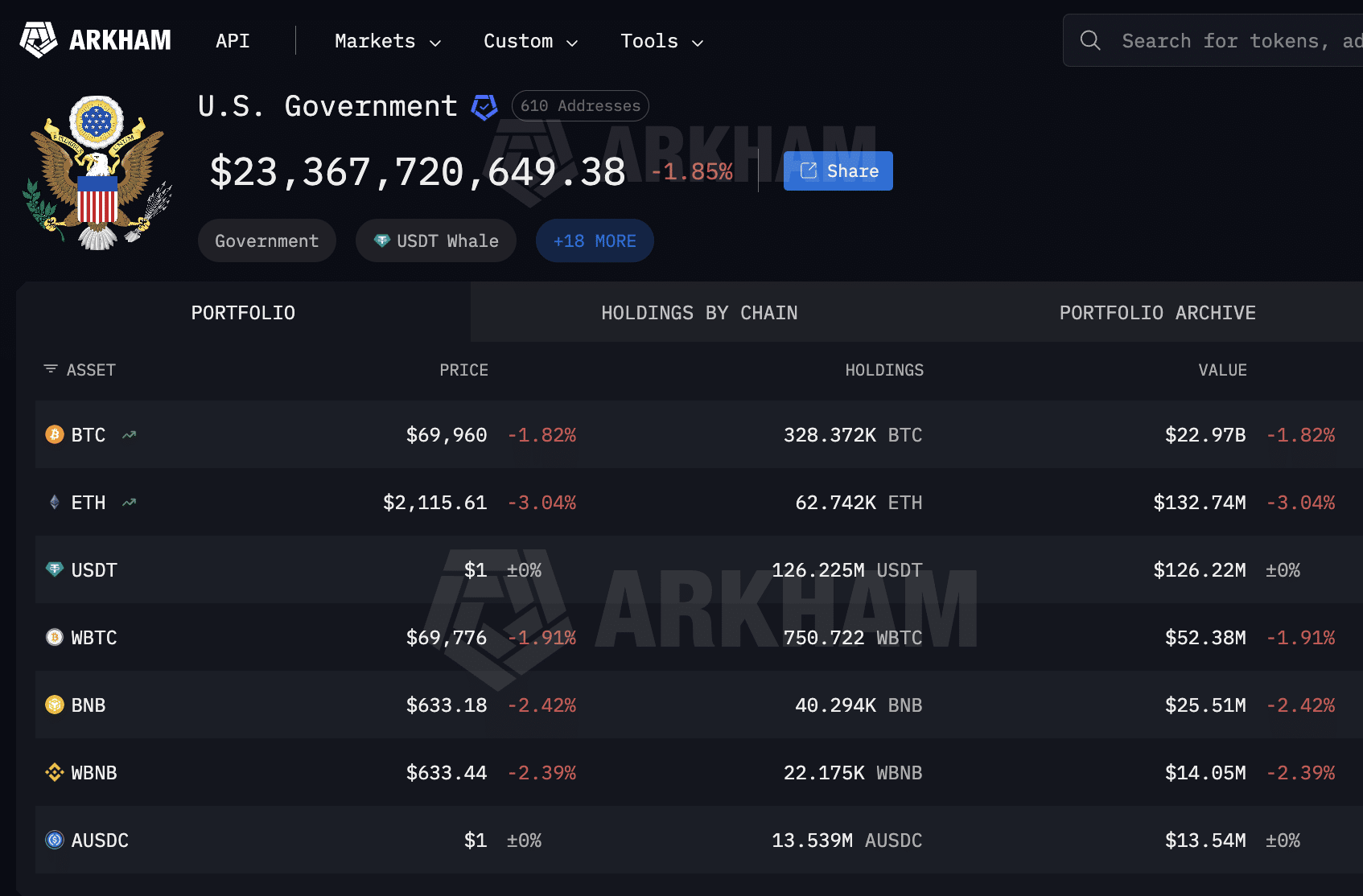The image size is (1363, 896).
Task: Click the search magnifying glass icon
Action: coord(1090,39)
